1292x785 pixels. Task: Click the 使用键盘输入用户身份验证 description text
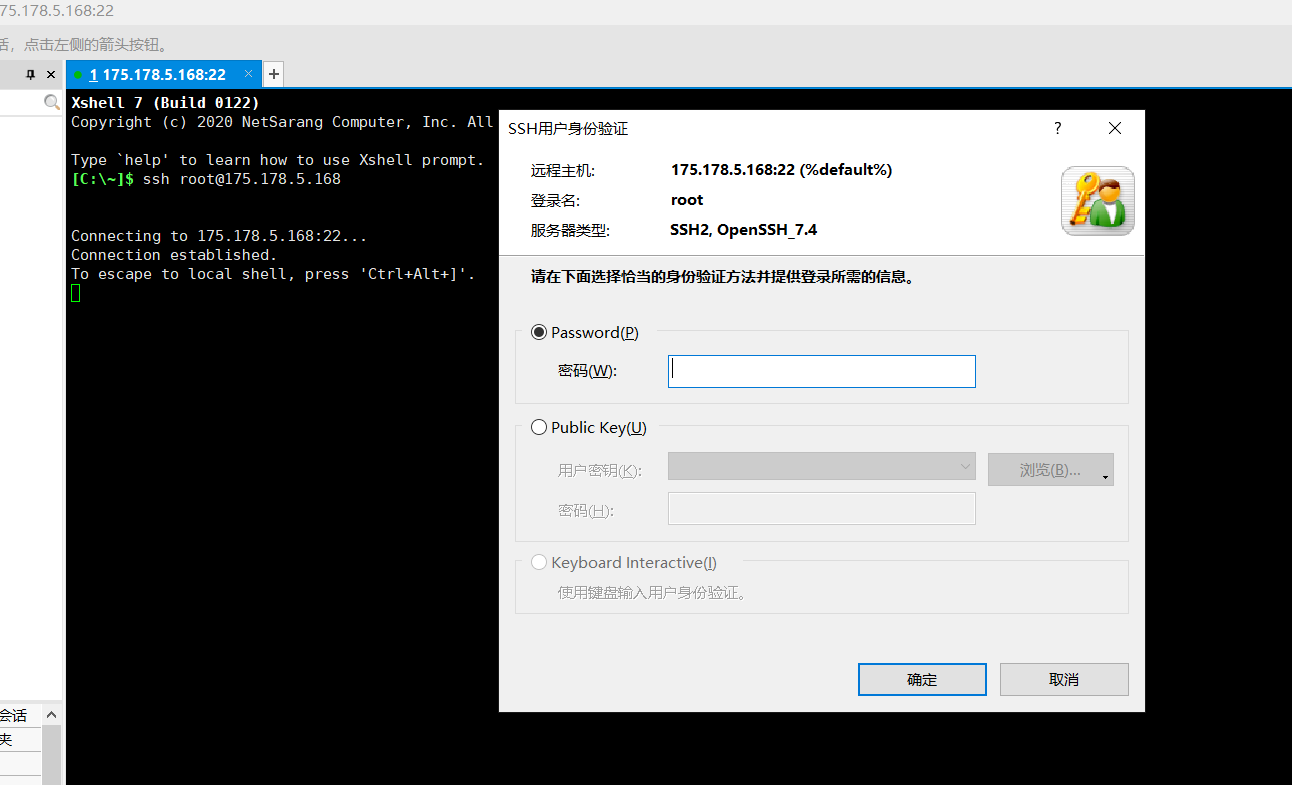653,592
